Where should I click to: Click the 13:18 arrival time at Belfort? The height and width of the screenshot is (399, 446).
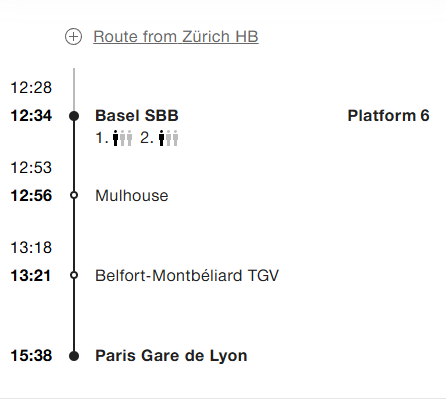pos(31,248)
